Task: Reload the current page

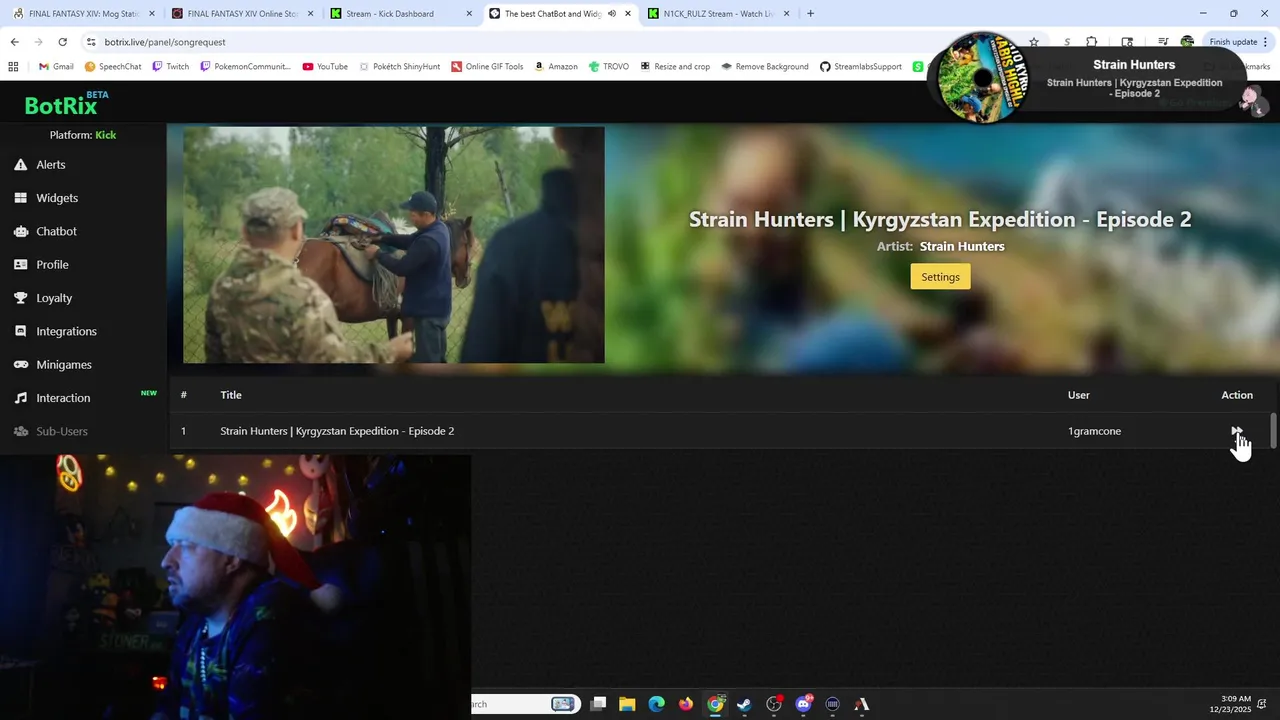Action: (x=62, y=42)
